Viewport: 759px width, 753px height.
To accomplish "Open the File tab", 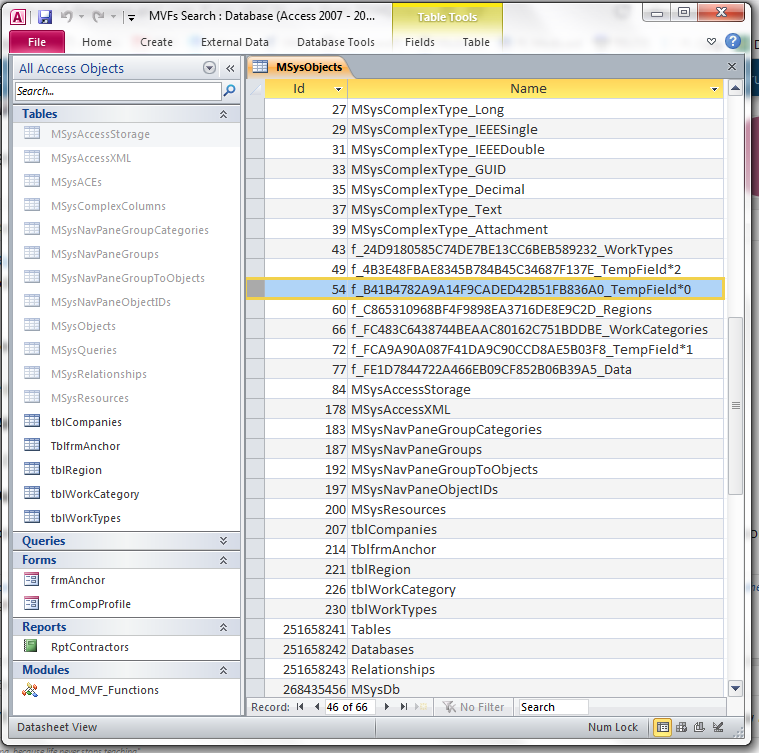I will [x=37, y=42].
